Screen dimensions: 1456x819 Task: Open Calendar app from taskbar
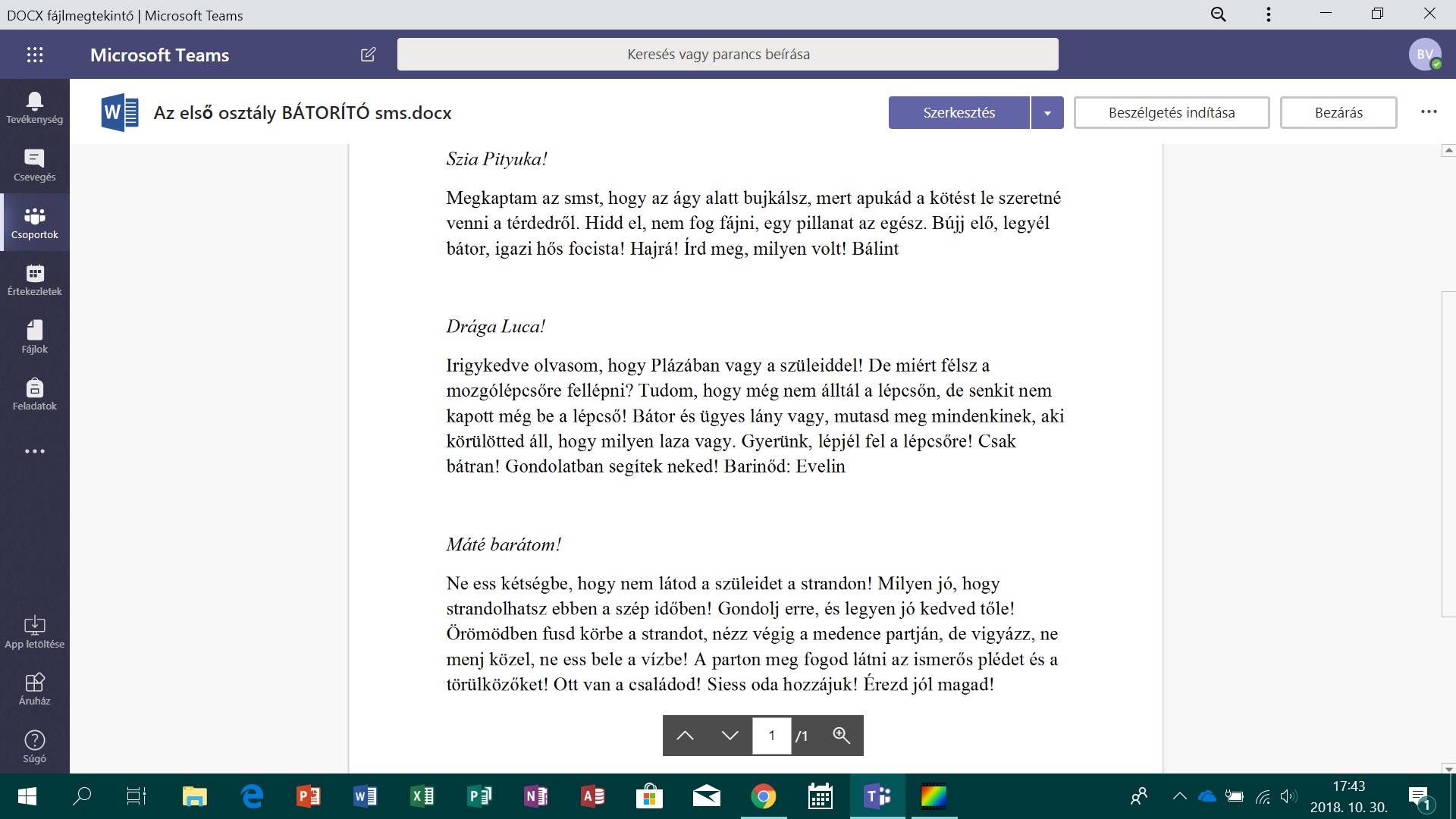(821, 796)
